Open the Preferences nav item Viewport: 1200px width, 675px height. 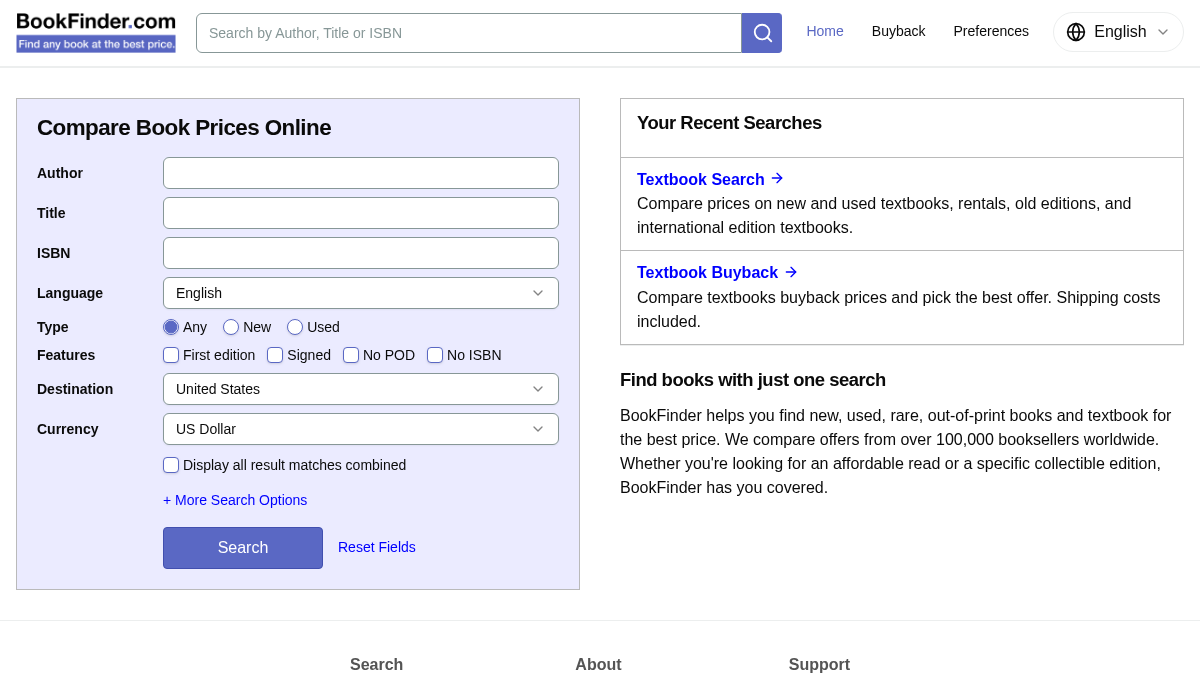(x=991, y=31)
